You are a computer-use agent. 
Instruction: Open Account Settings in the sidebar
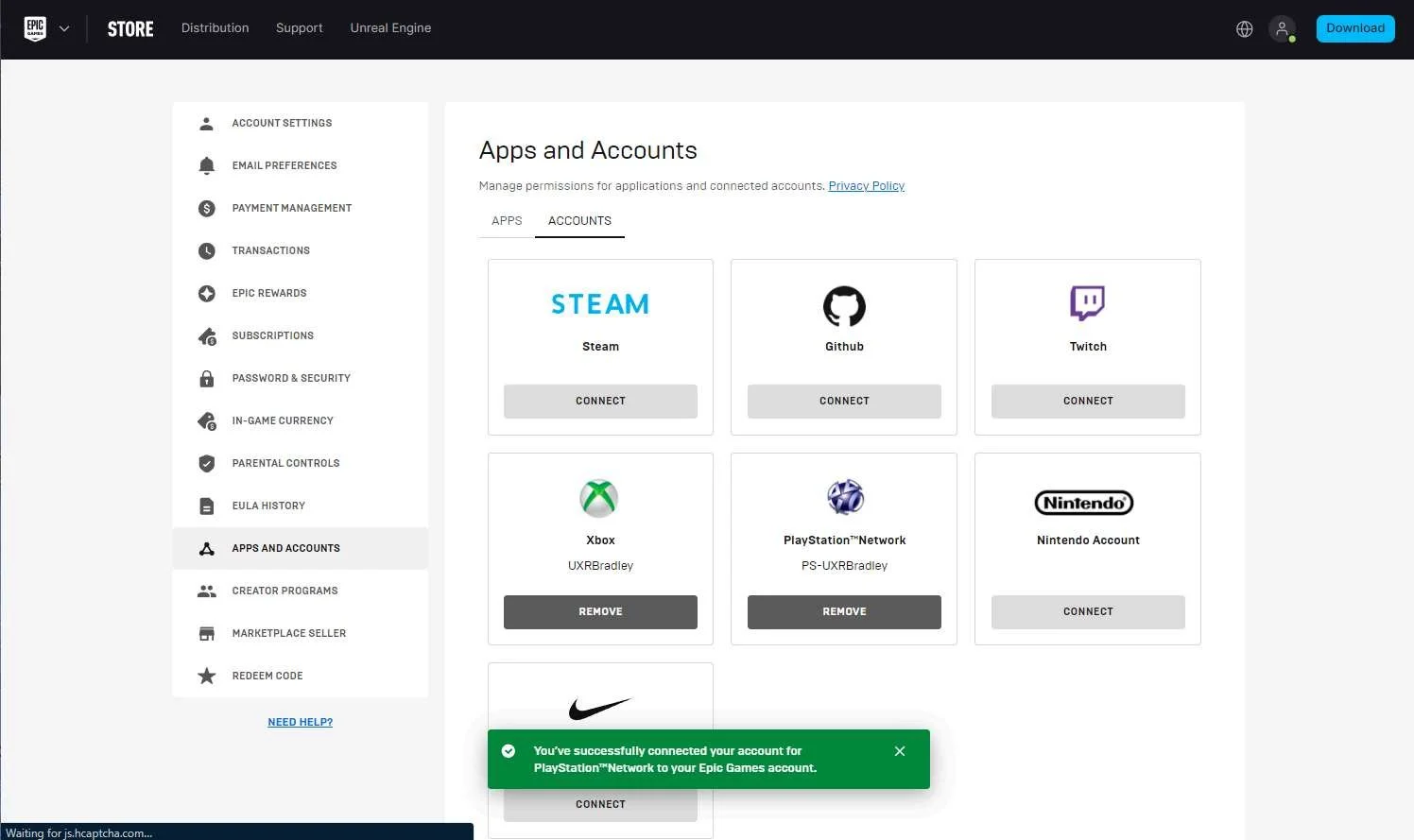(x=301, y=124)
